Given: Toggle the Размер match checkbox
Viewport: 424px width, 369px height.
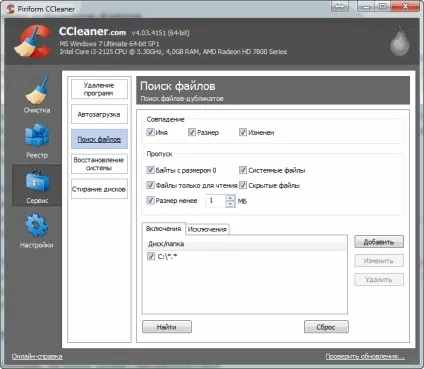Looking at the screenshot, I should (x=192, y=132).
